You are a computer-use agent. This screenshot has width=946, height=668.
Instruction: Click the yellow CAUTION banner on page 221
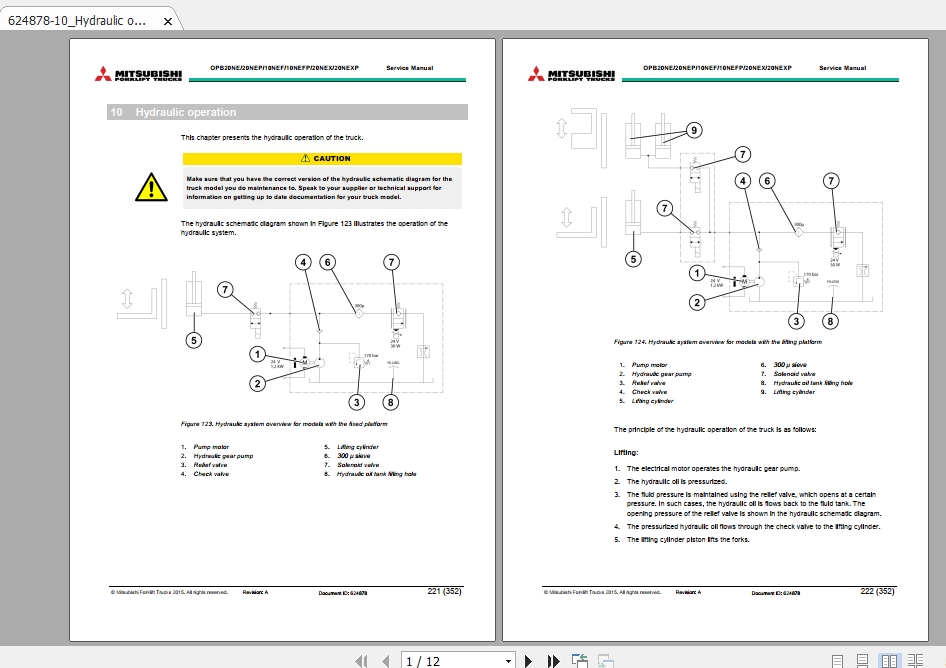(321, 158)
